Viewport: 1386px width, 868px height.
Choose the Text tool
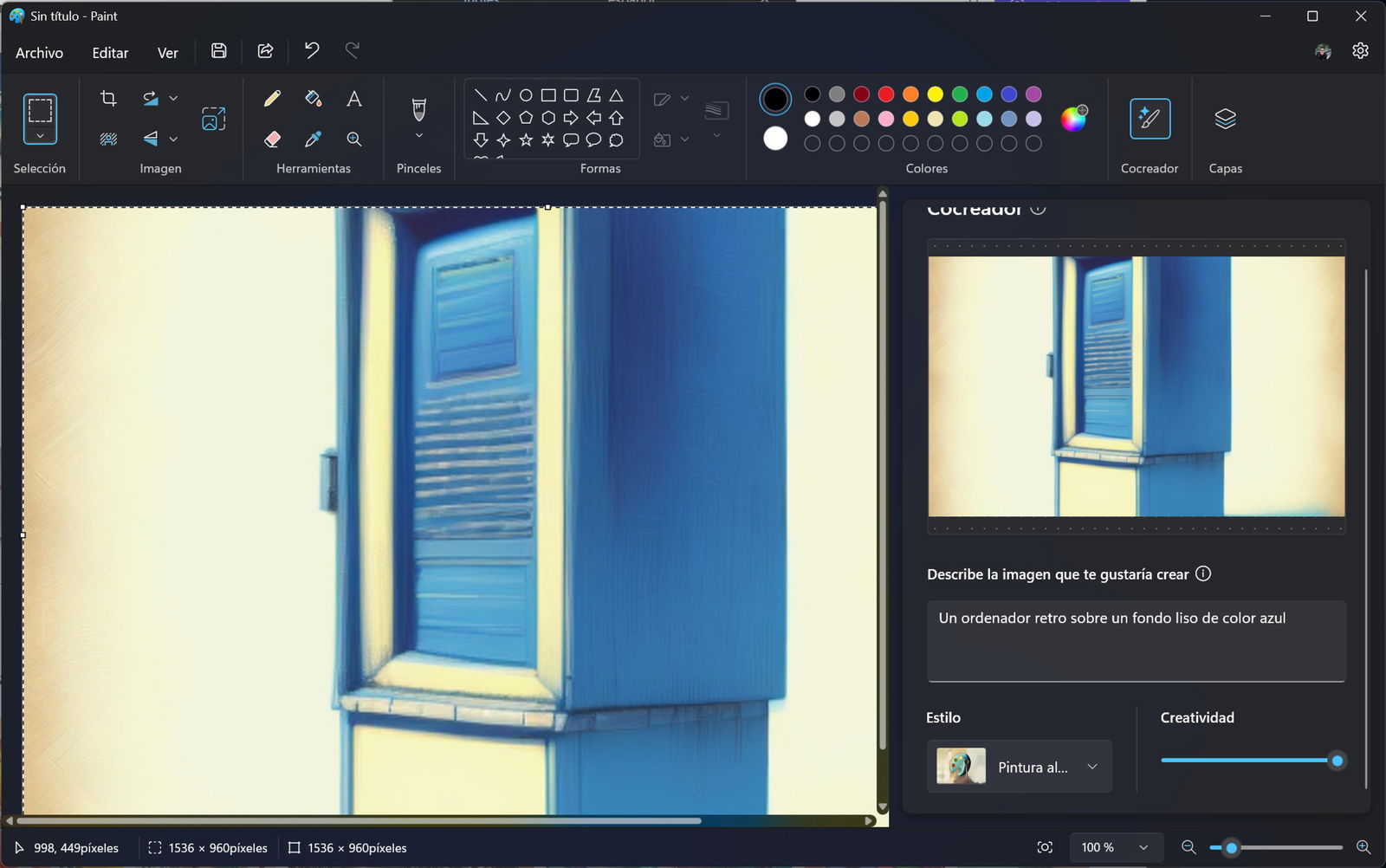[x=353, y=99]
